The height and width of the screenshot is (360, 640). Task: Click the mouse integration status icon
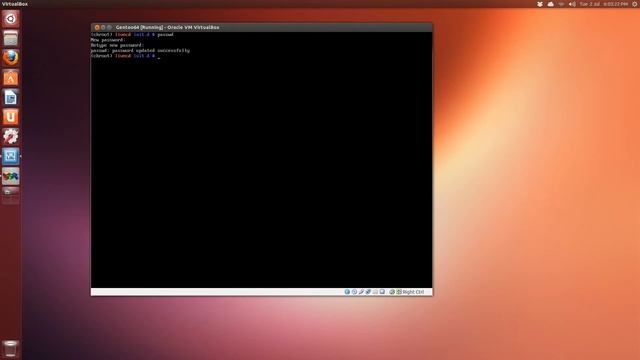click(392, 292)
